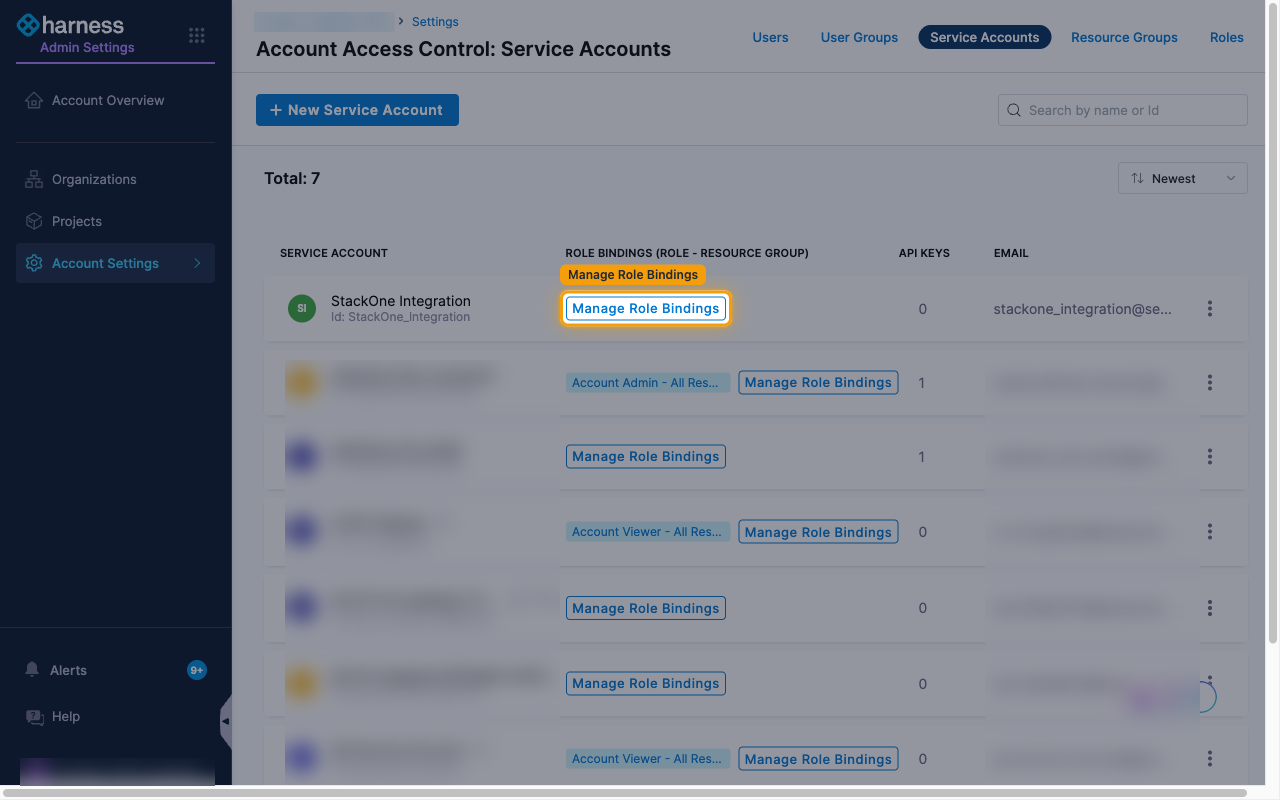Click the SERVICE ACCOUNT column header
Image resolution: width=1280 pixels, height=800 pixels.
334,253
